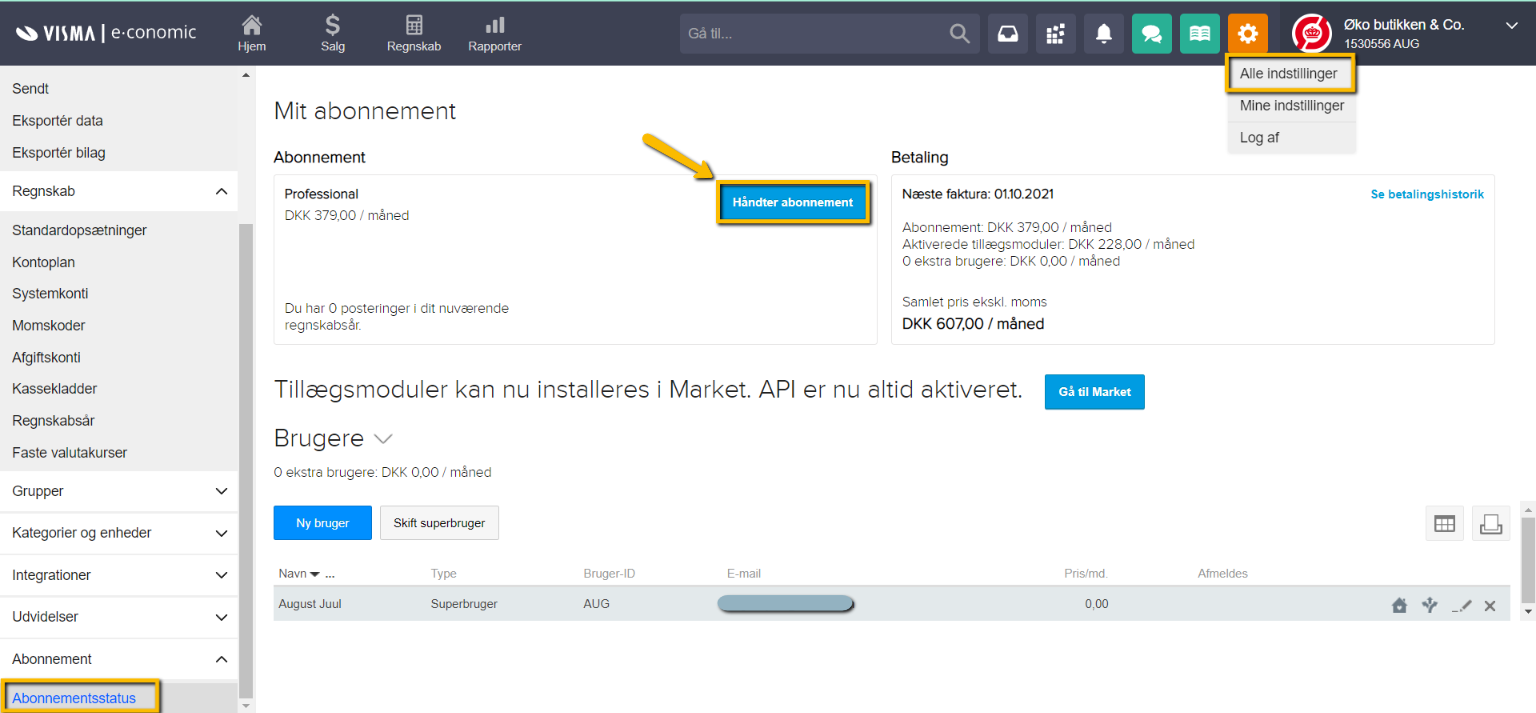Expand the Integrationer sidebar section
This screenshot has height=713, width=1536.
pos(221,575)
